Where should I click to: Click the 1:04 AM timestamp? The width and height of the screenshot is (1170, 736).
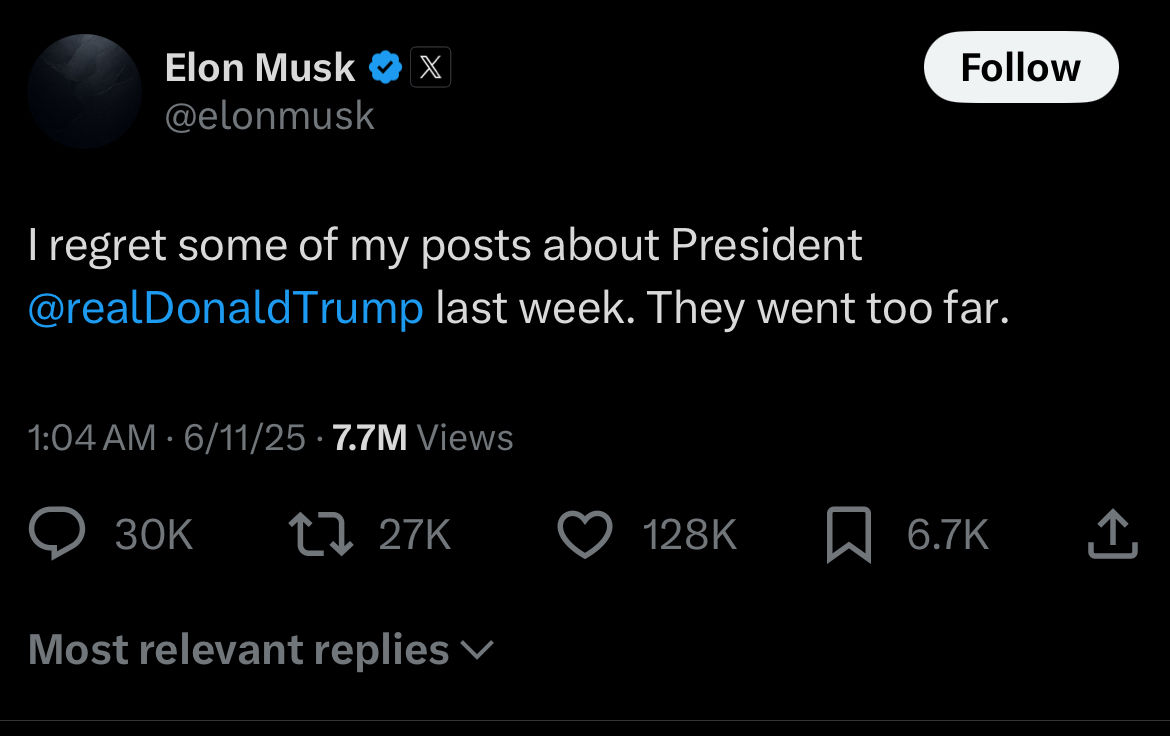click(x=92, y=438)
